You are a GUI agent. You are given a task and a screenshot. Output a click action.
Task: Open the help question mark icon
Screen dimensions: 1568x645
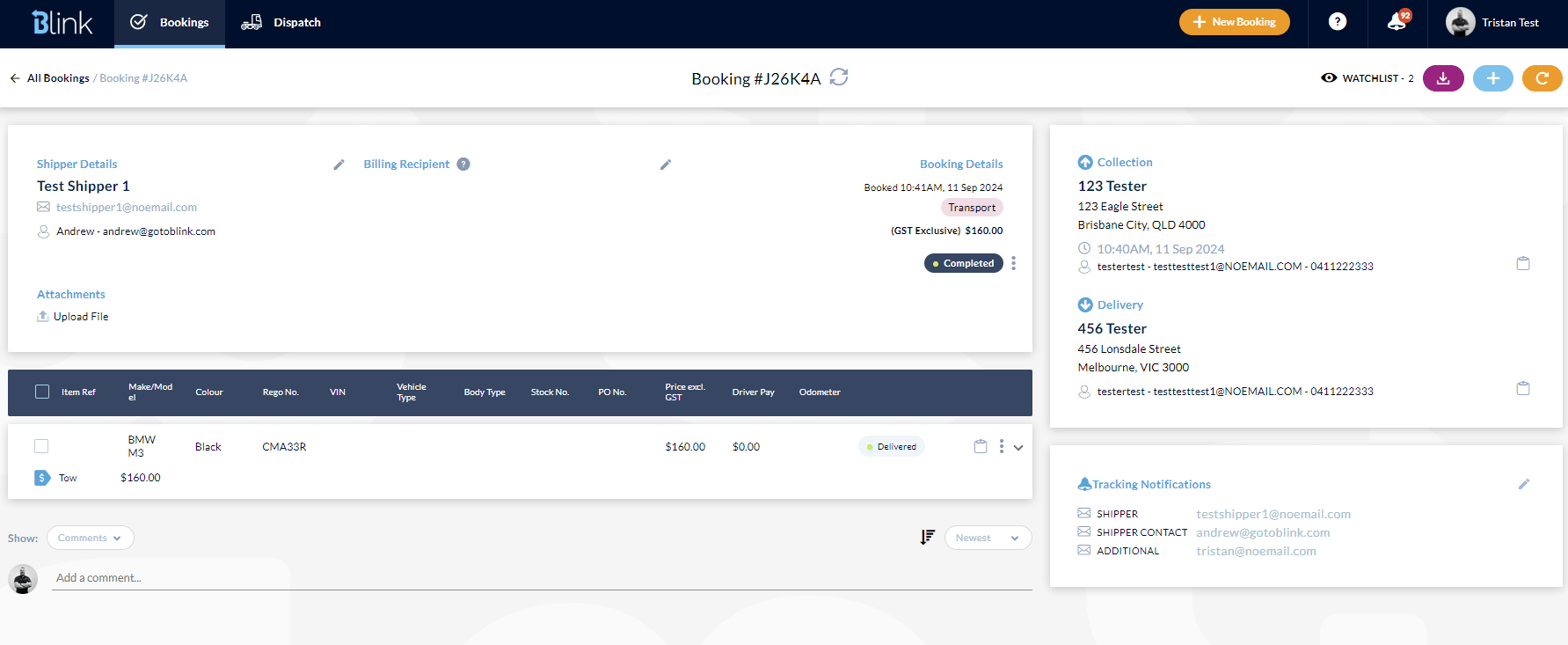pyautogui.click(x=1337, y=22)
